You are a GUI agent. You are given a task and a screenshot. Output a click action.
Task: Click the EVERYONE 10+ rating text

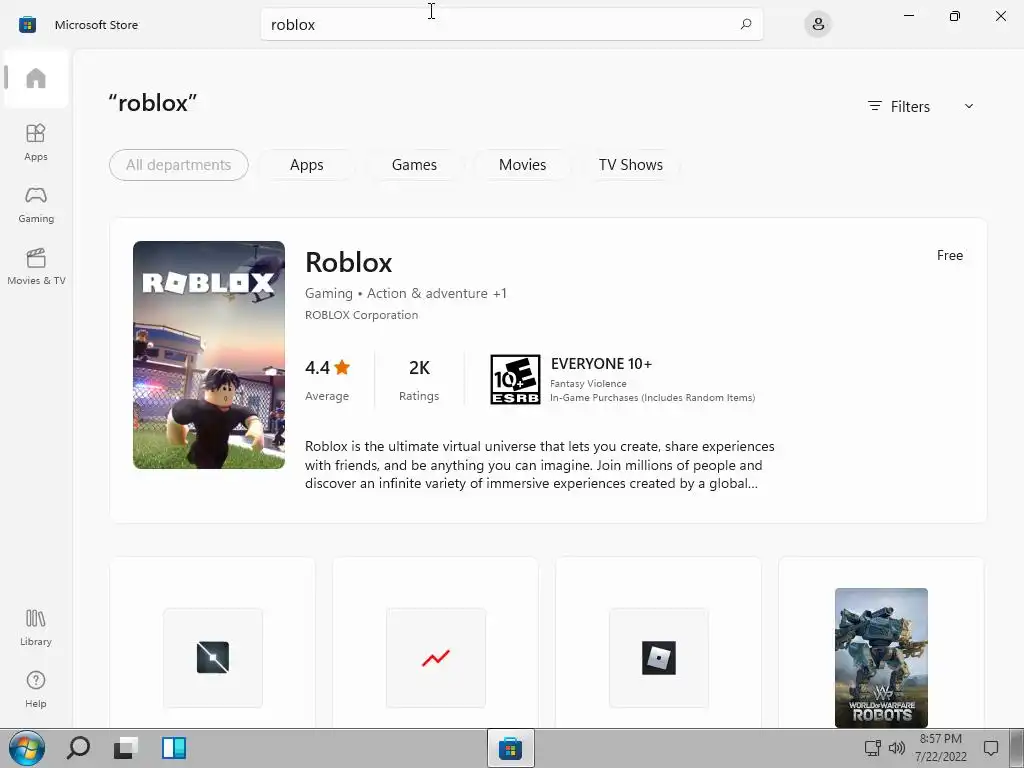pyautogui.click(x=601, y=364)
